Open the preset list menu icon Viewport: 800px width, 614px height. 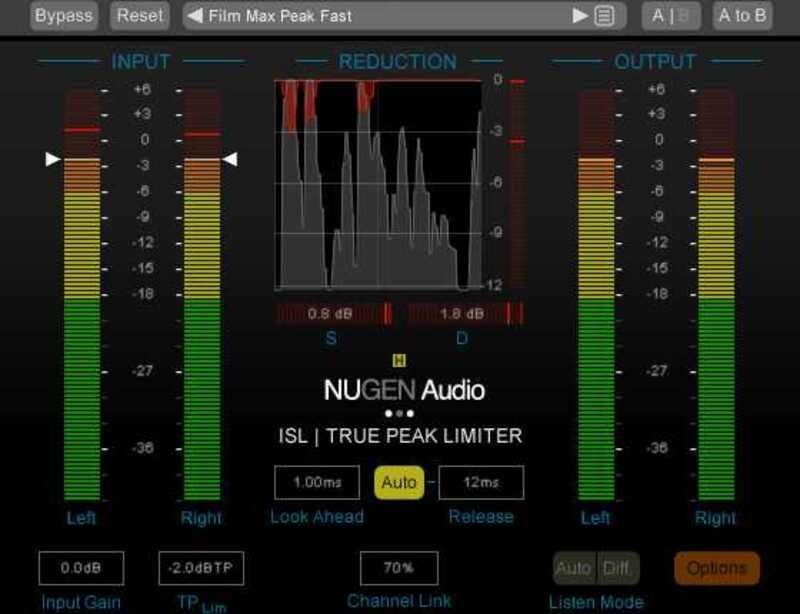pyautogui.click(x=603, y=16)
